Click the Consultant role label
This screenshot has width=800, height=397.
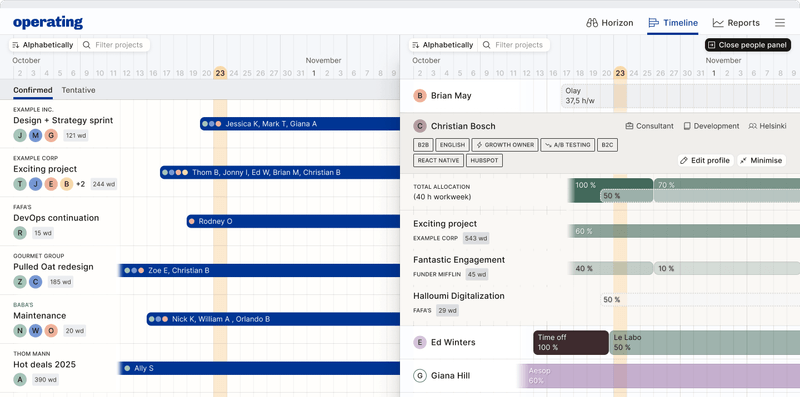point(649,126)
